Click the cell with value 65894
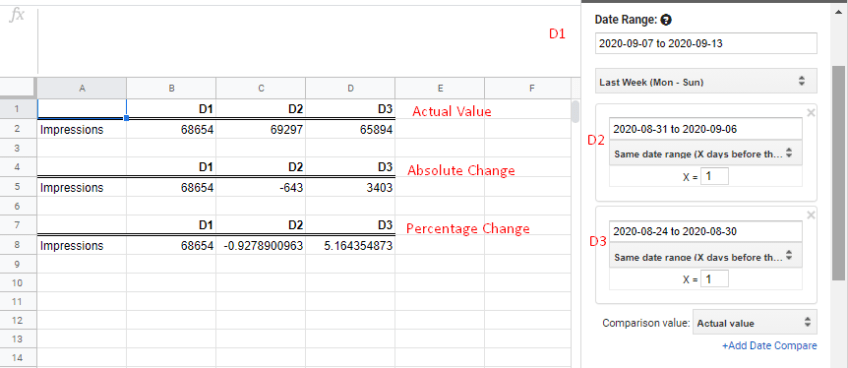This screenshot has height=368, width=848. (350, 130)
